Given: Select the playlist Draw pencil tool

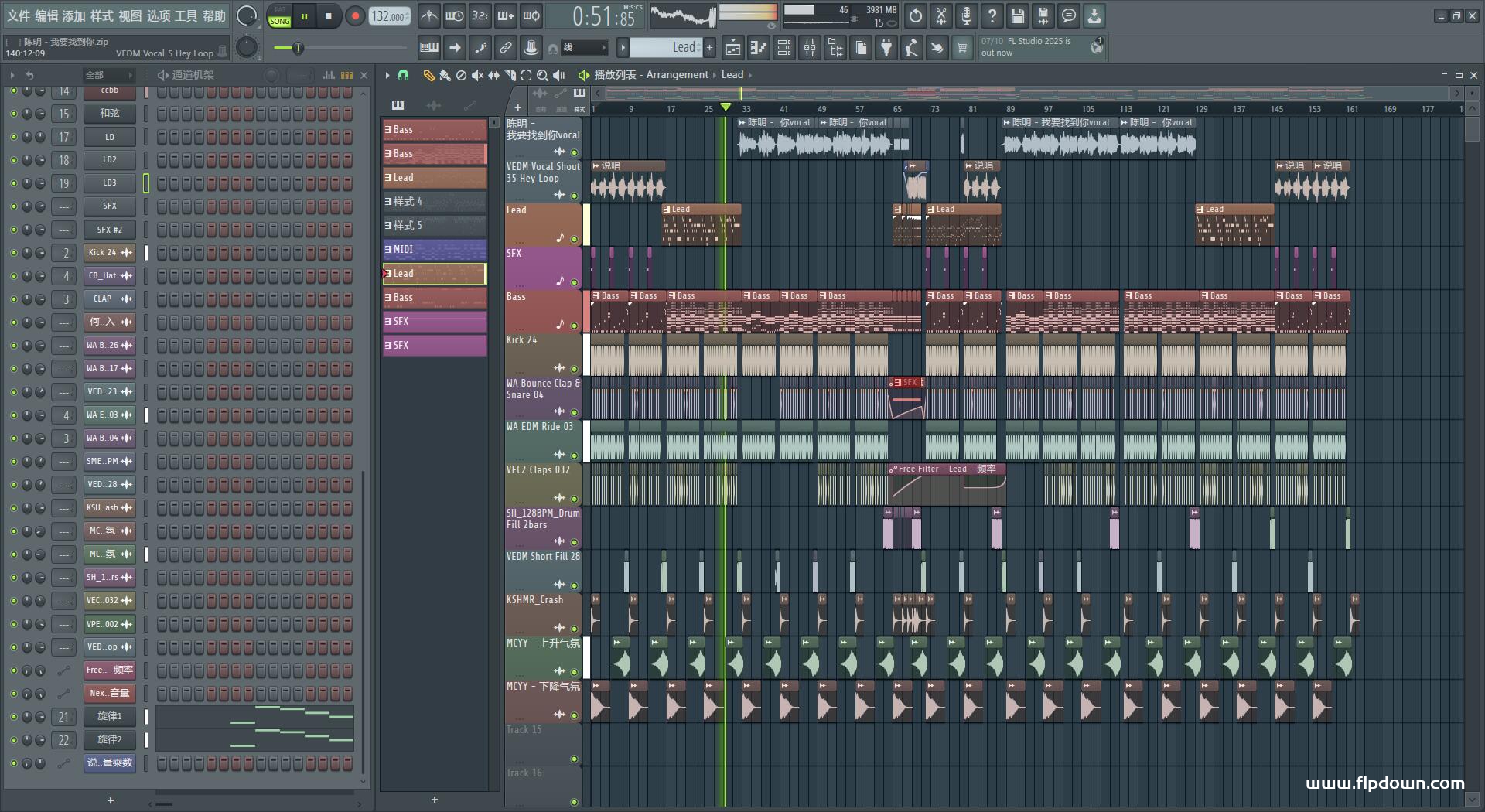Looking at the screenshot, I should [x=428, y=75].
